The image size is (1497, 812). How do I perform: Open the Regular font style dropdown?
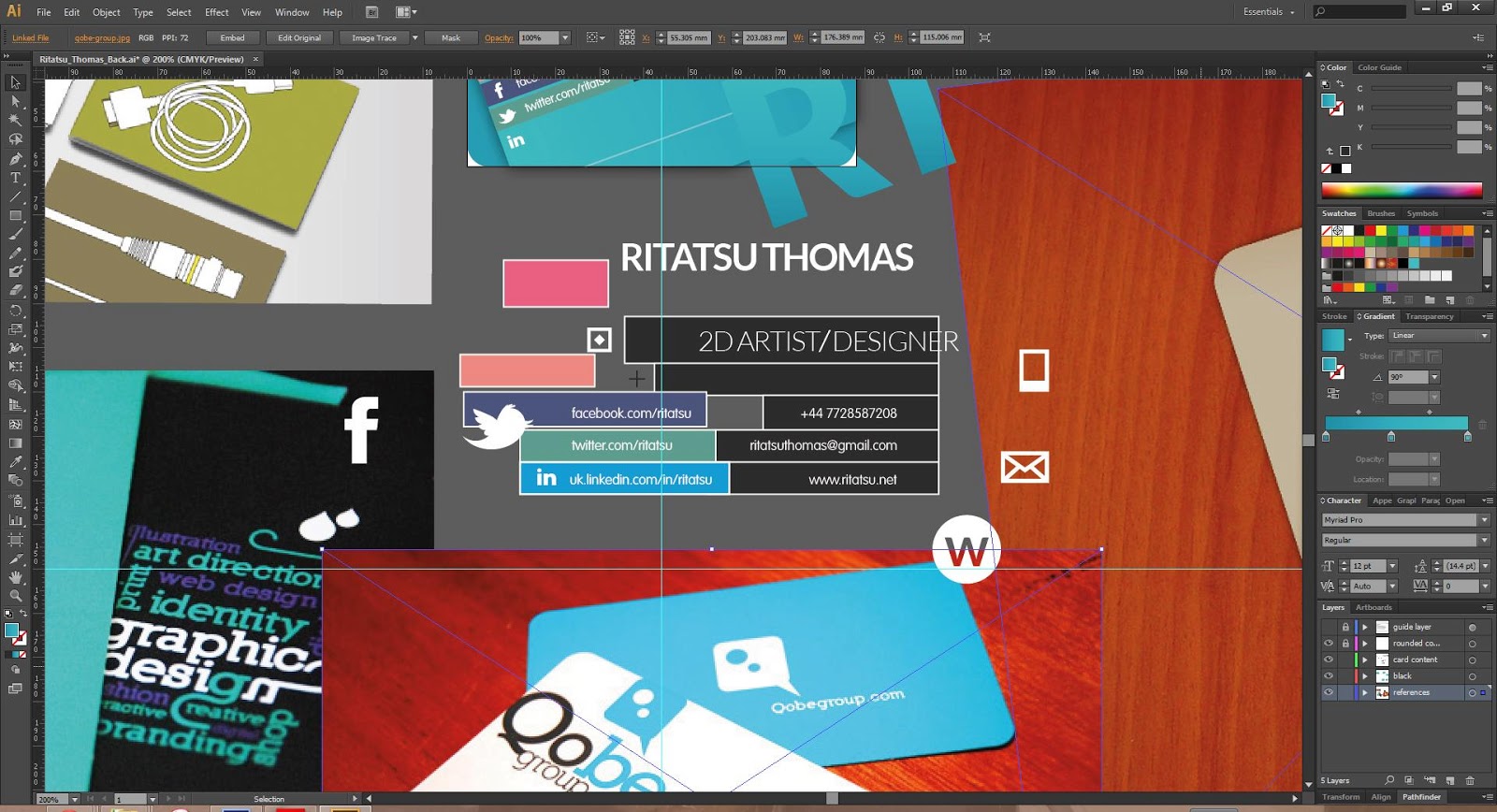pyautogui.click(x=1484, y=541)
